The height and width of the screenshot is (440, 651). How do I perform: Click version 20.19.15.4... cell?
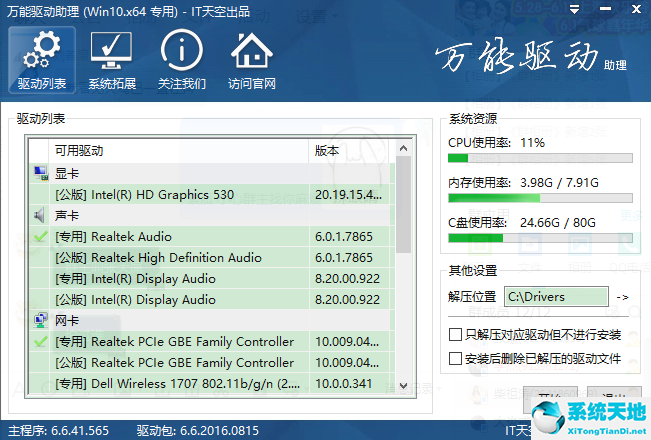tap(349, 195)
